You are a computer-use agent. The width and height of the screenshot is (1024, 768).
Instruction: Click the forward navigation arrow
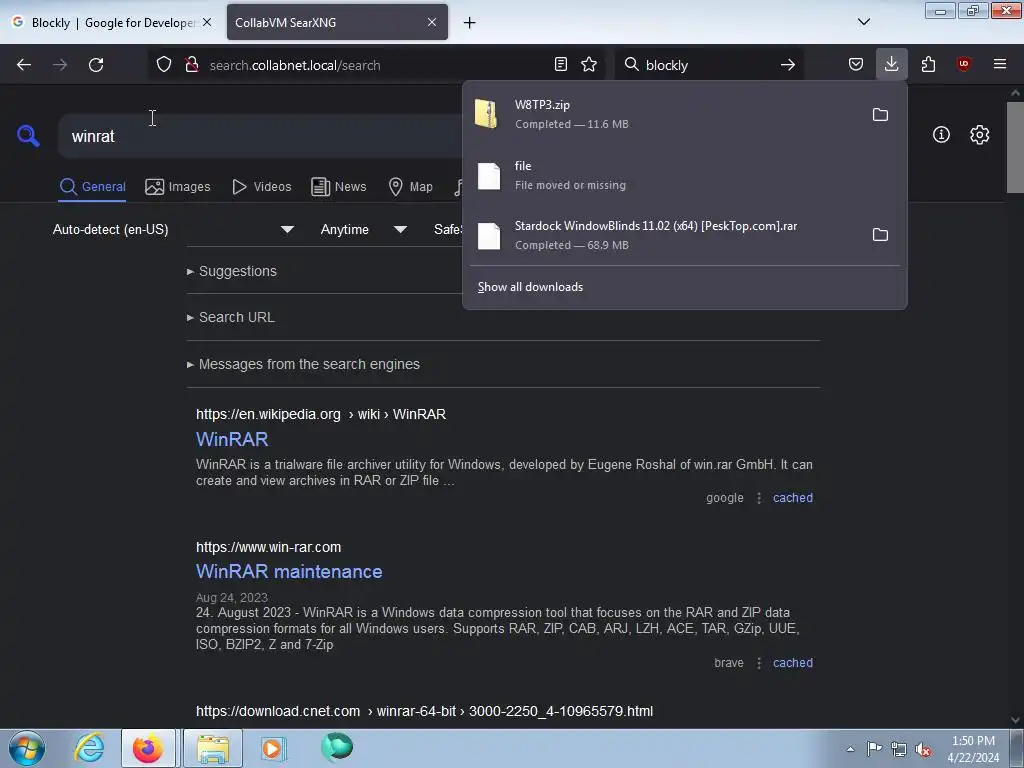[x=60, y=65]
